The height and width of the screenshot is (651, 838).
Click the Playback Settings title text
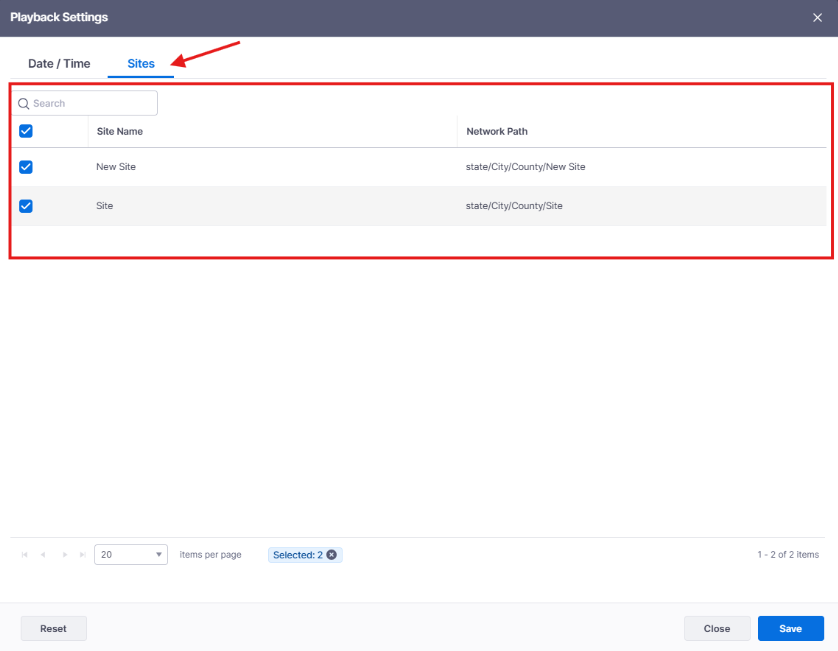click(x=59, y=17)
